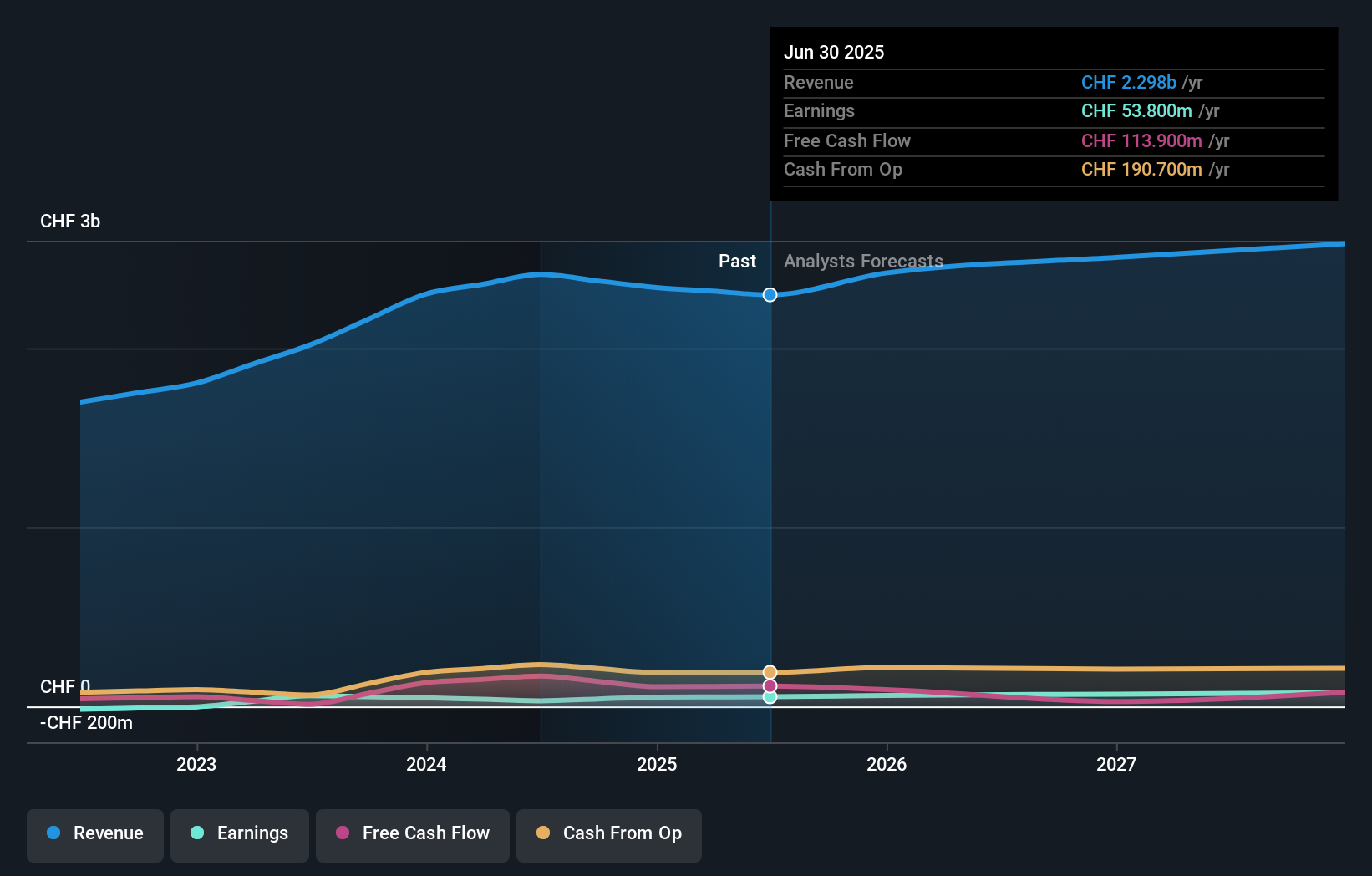Click the orange Cash From Op legend dot
Screen dimensions: 1372x876
click(543, 833)
